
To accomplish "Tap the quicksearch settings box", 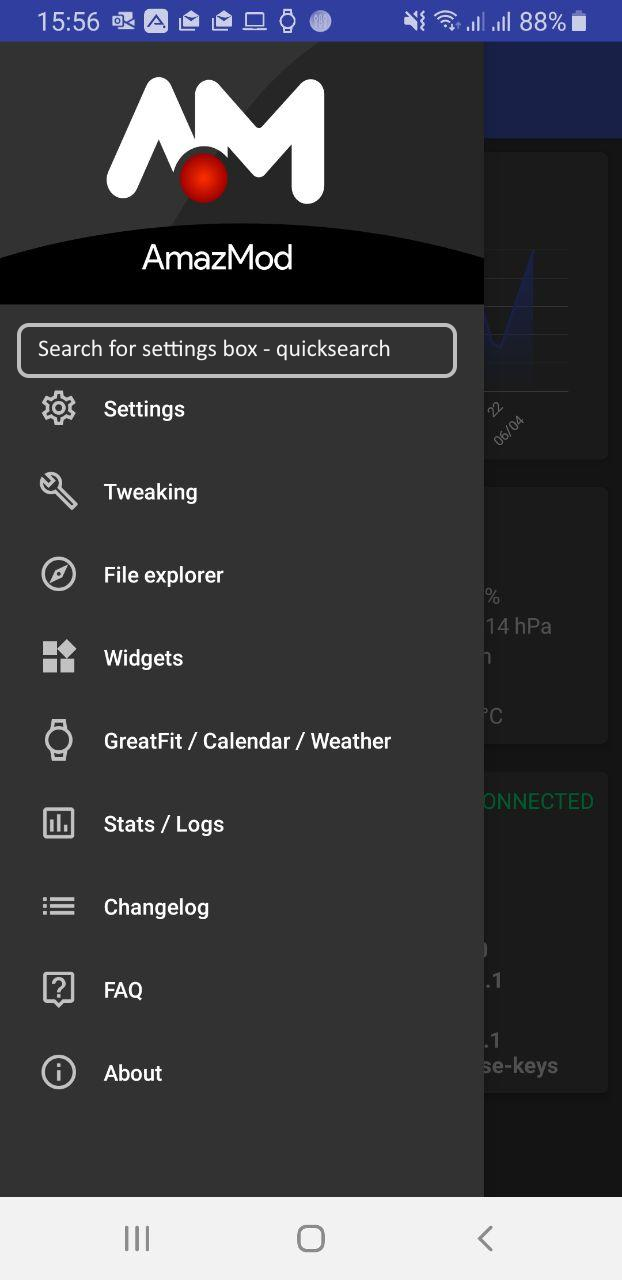I will click(236, 349).
